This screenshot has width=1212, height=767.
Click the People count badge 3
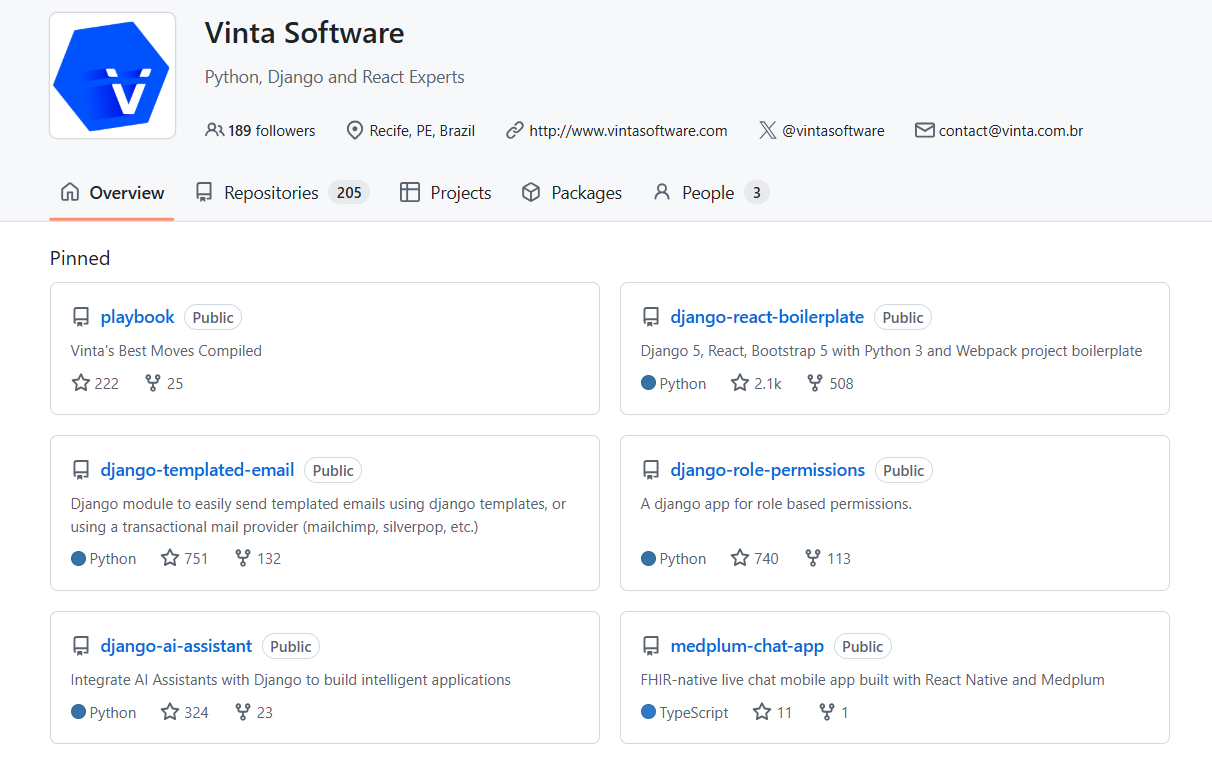pyautogui.click(x=757, y=193)
